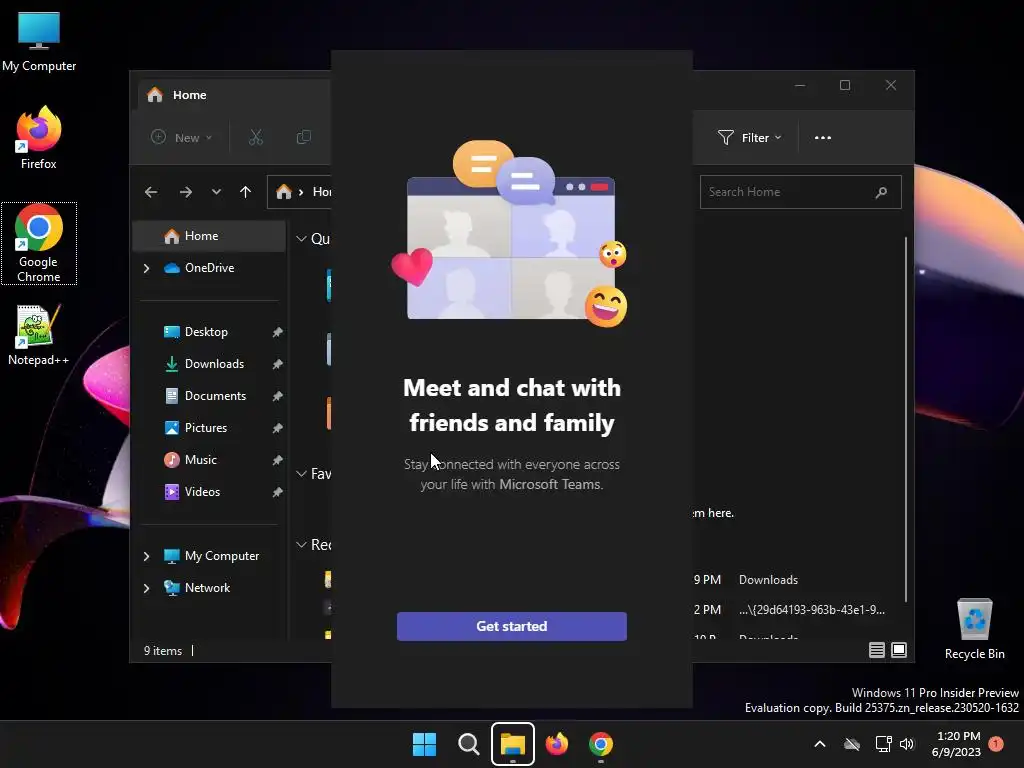Click the home icon in the address bar
1024x768 pixels.
point(283,192)
